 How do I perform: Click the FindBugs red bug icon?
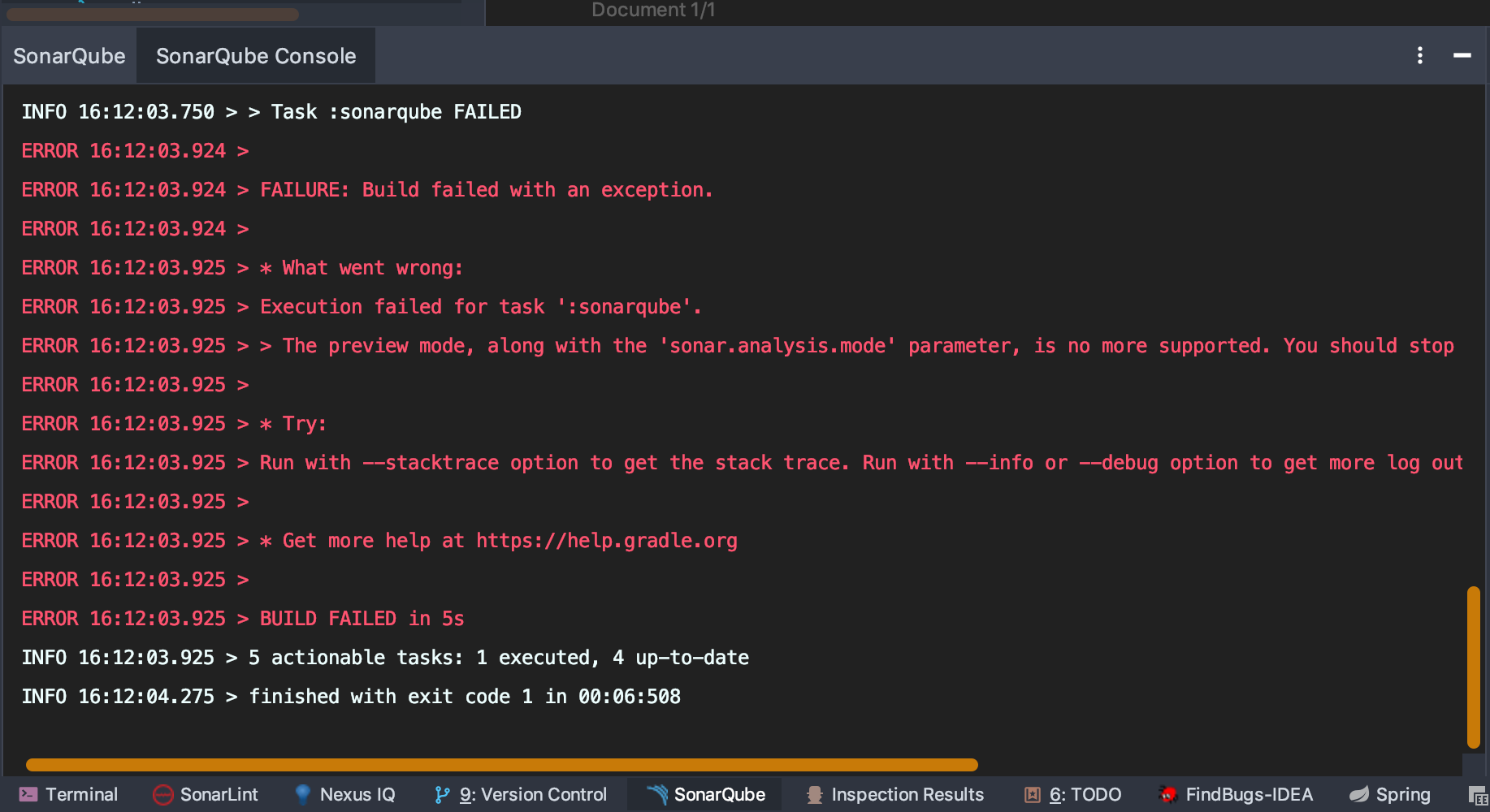[1168, 794]
